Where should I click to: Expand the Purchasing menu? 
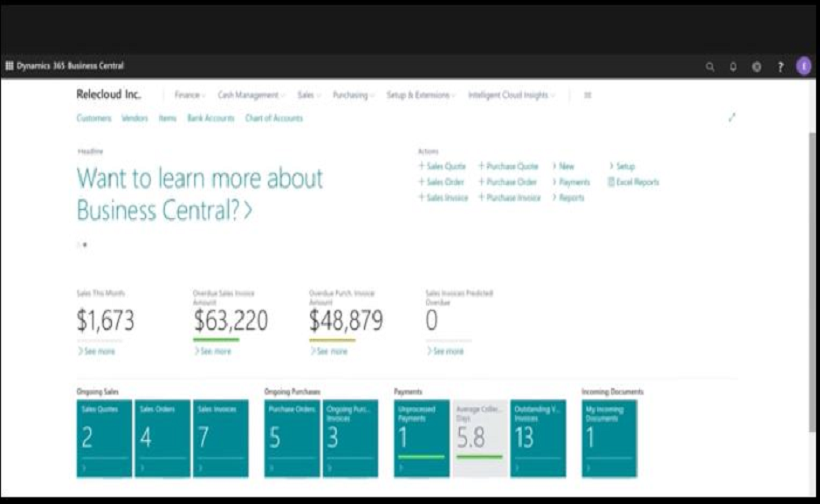[353, 95]
